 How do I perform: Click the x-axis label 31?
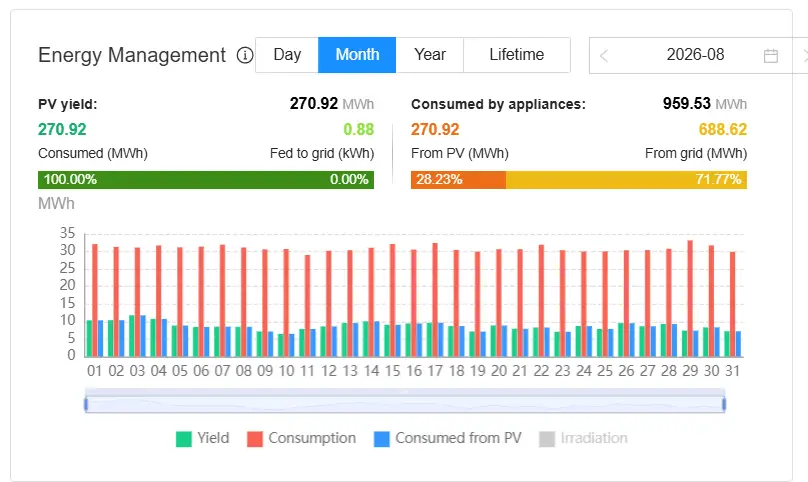tap(732, 371)
